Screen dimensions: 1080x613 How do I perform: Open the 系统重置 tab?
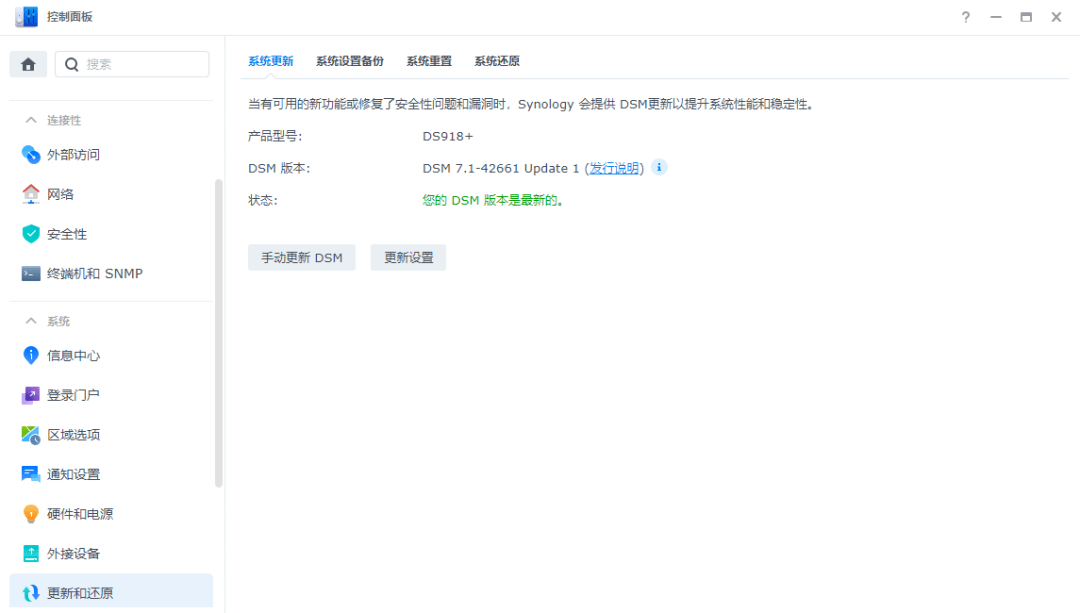pos(428,61)
